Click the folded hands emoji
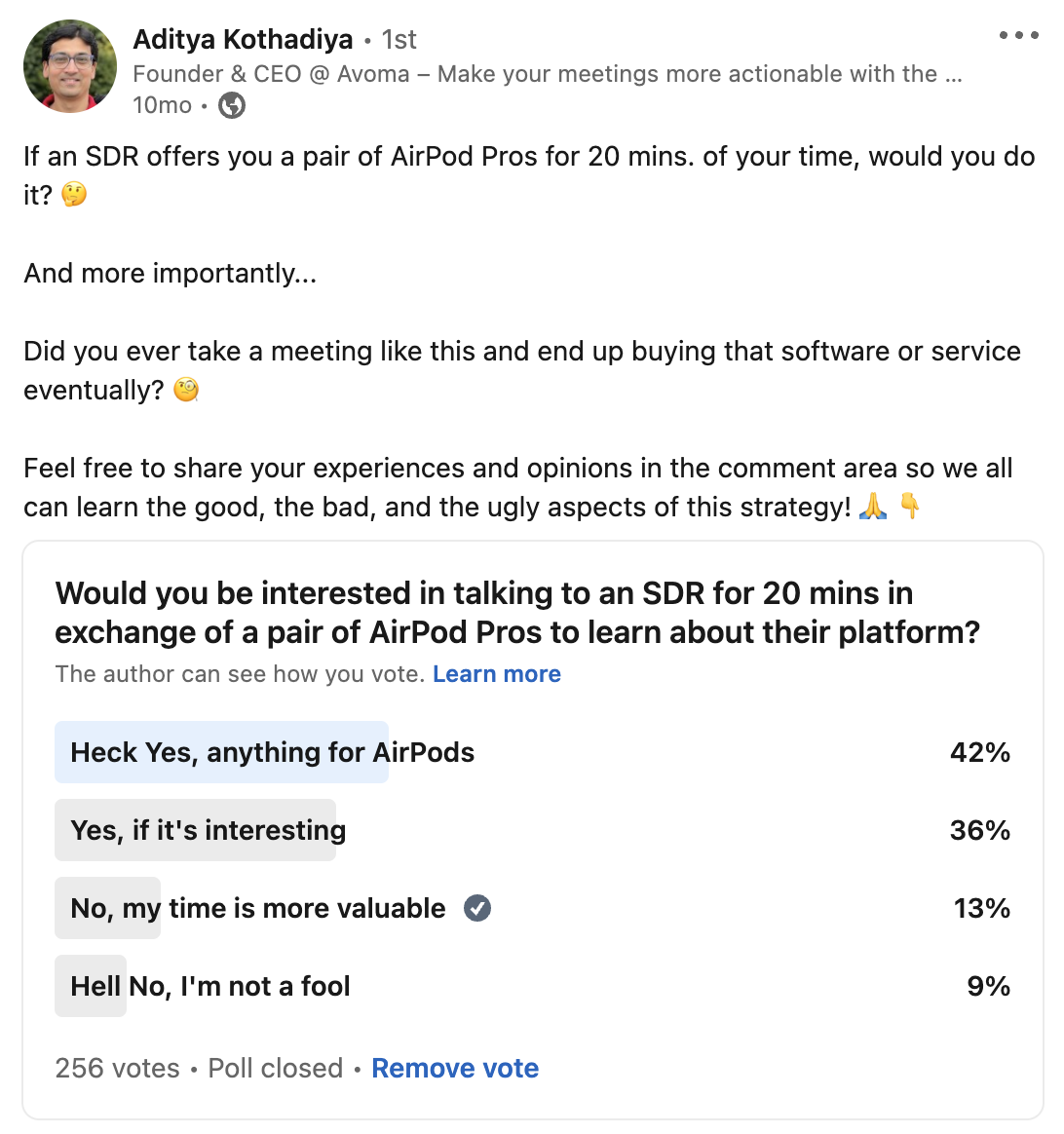 [873, 507]
